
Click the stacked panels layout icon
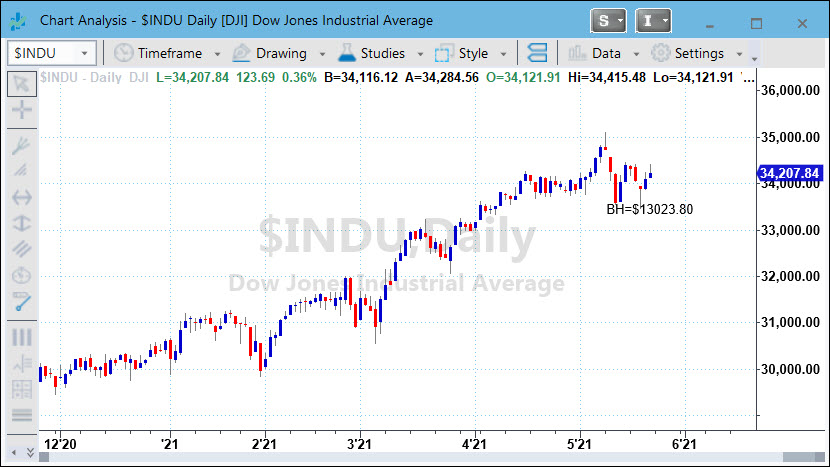pyautogui.click(x=537, y=53)
